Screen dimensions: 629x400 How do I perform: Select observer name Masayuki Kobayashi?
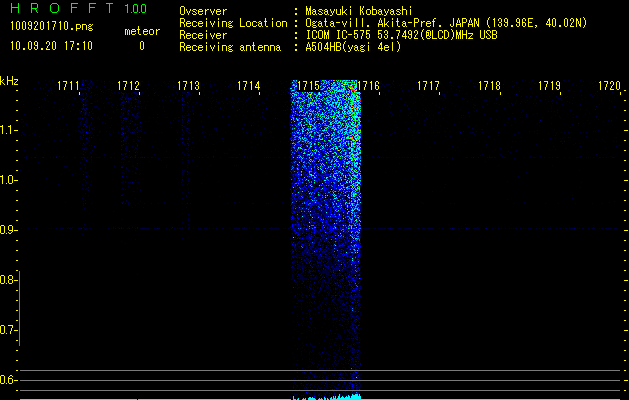359,11
